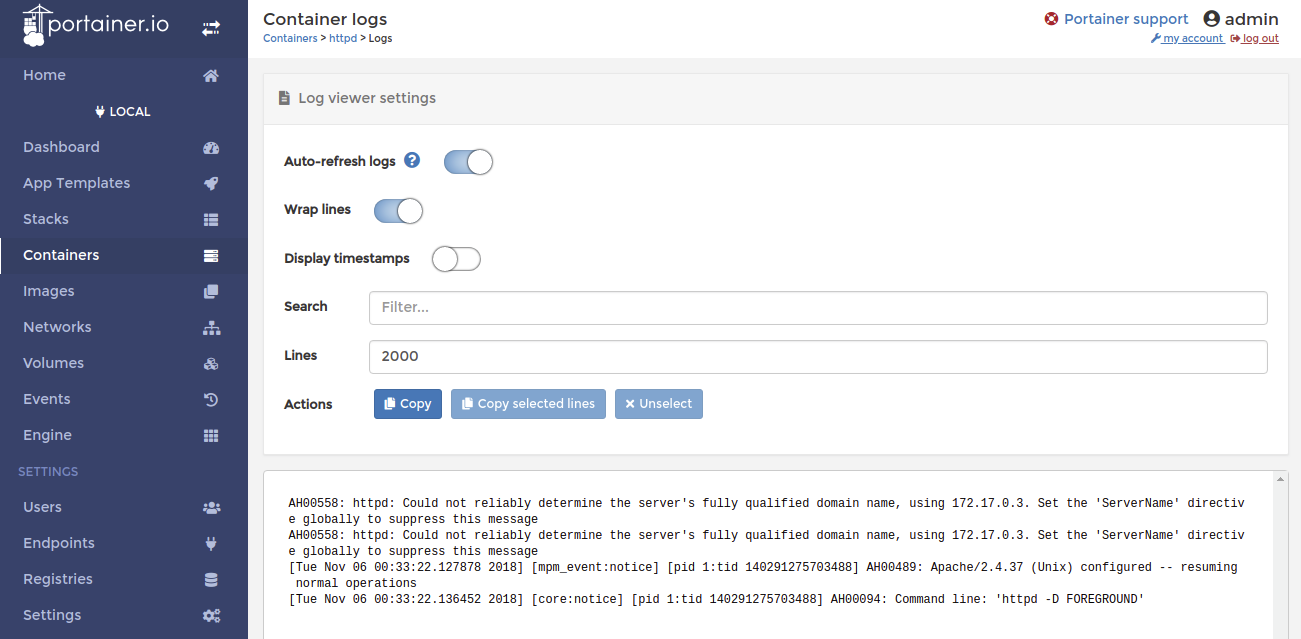Focus the Search filter input field
This screenshot has width=1301, height=639.
click(x=817, y=308)
